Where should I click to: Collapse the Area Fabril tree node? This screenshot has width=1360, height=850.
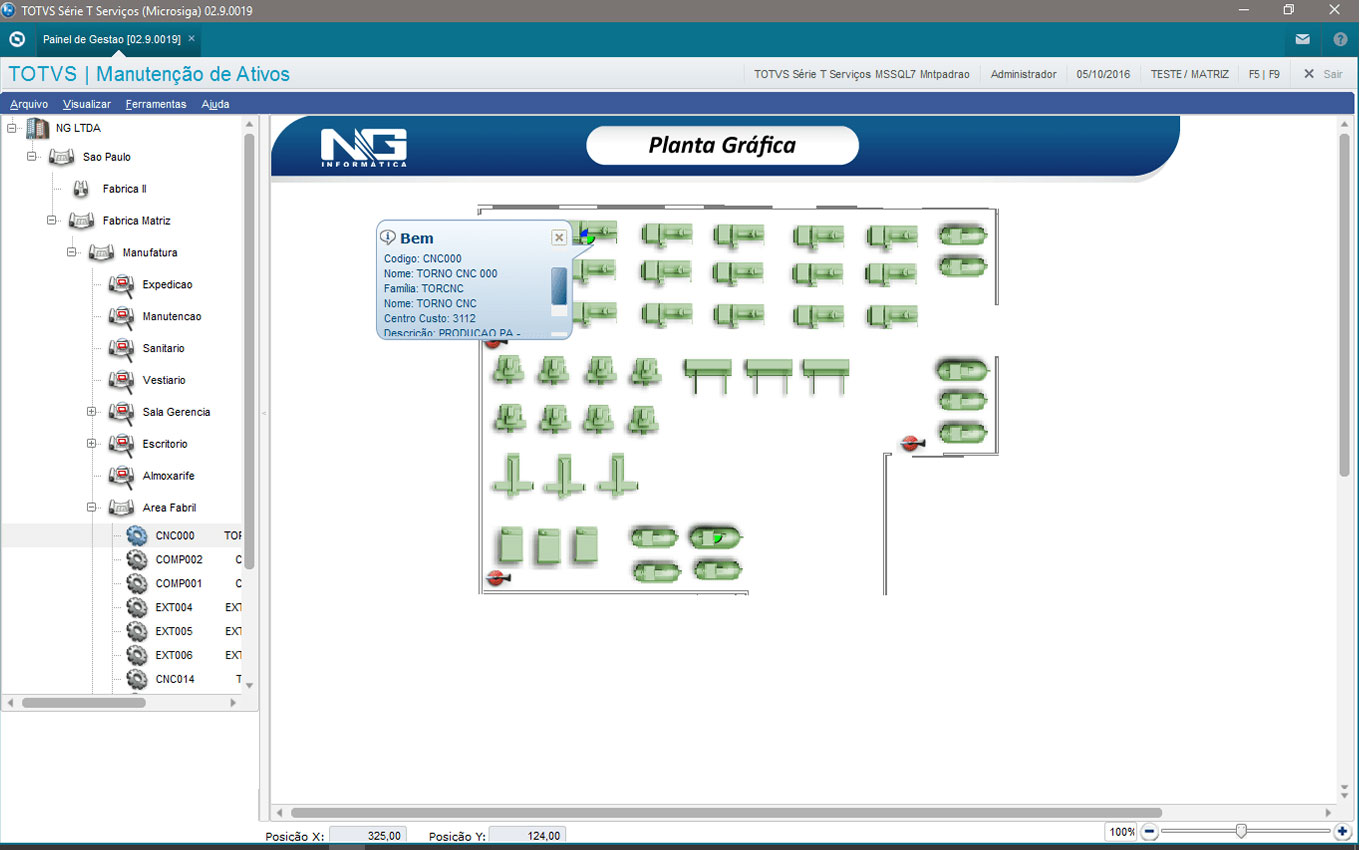[x=92, y=508]
